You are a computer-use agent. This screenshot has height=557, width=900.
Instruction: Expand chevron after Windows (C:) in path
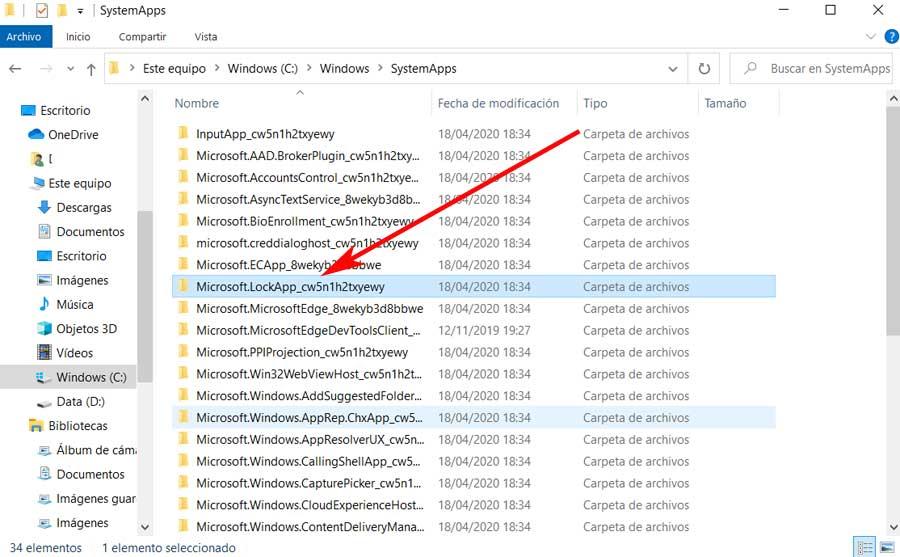pyautogui.click(x=309, y=68)
